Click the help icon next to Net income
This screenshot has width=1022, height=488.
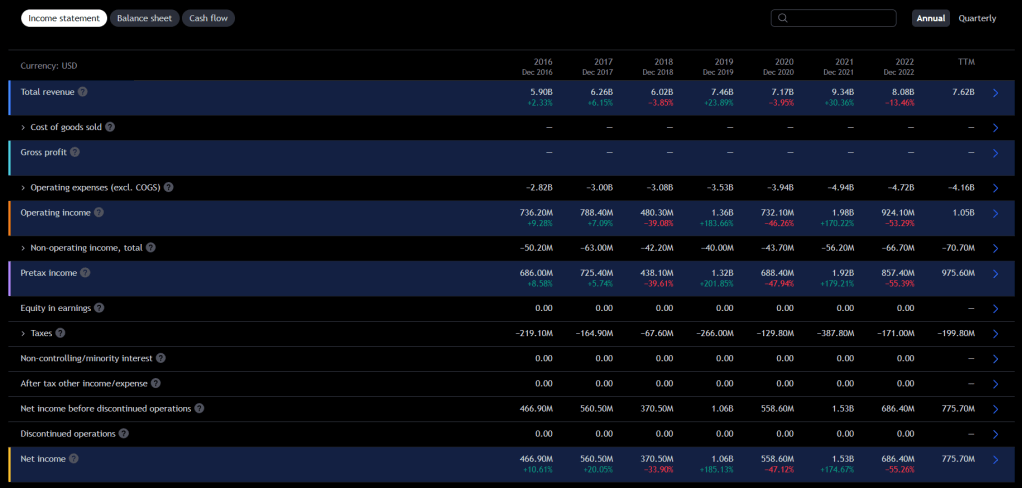click(74, 458)
